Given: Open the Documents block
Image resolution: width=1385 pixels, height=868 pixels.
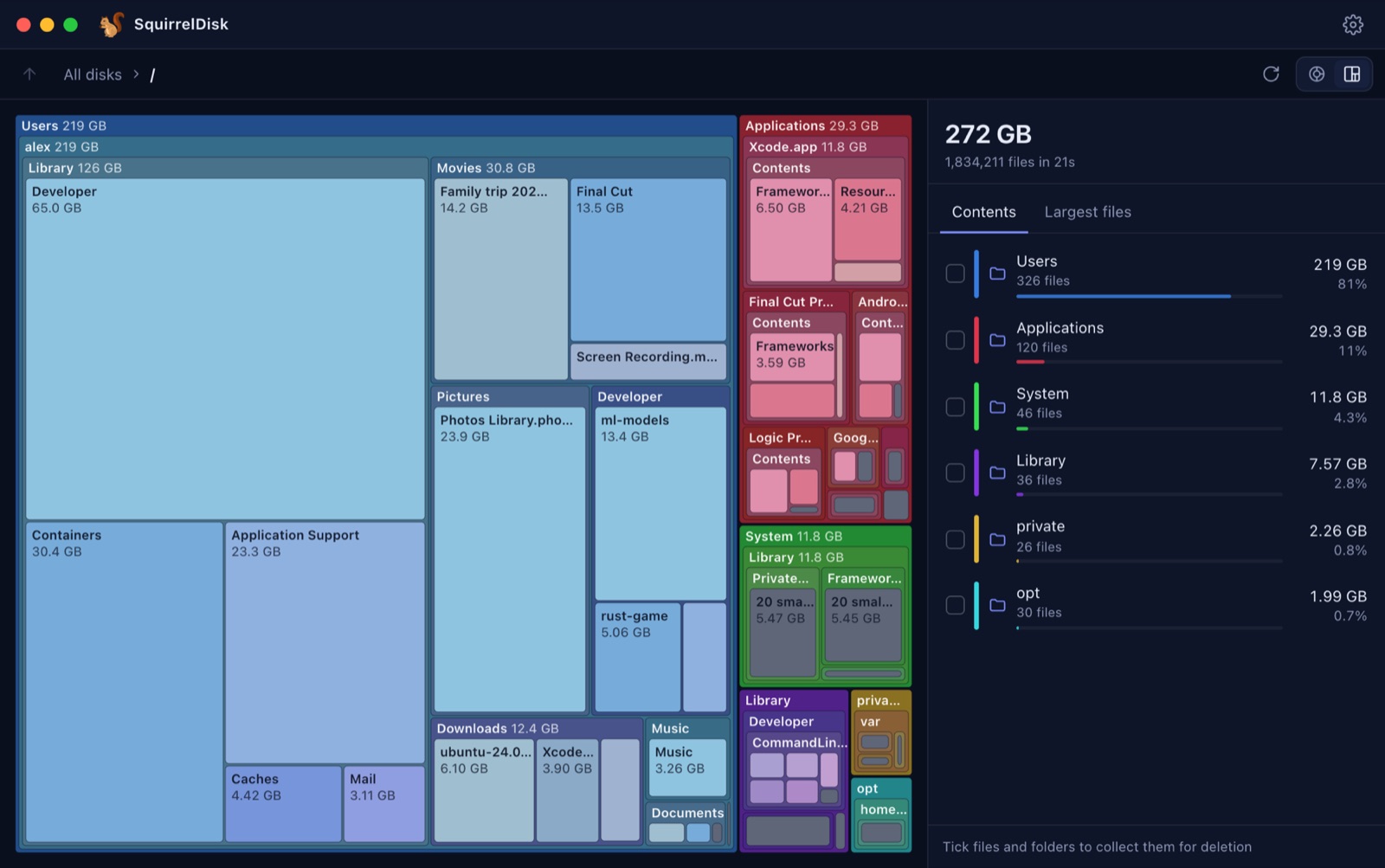Looking at the screenshot, I should (x=687, y=823).
